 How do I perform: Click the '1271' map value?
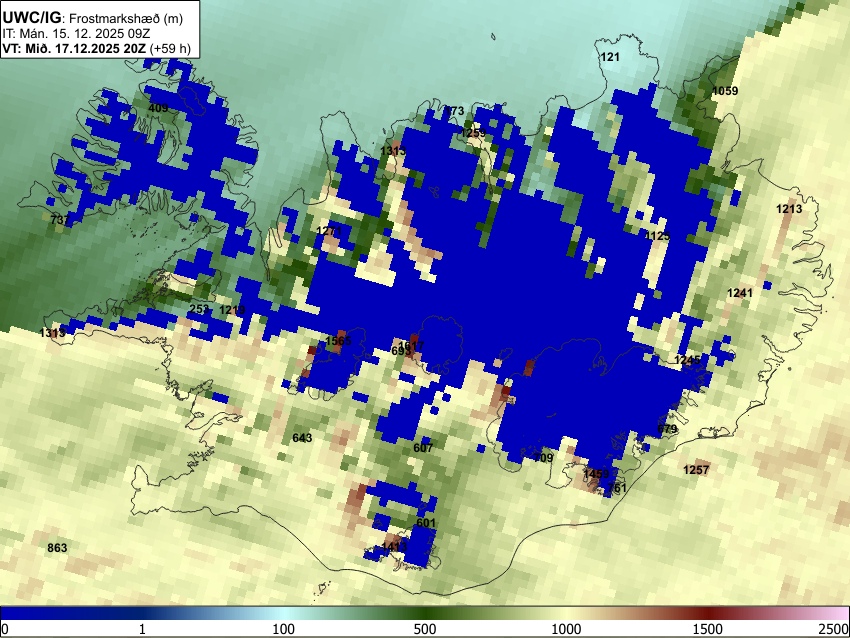[329, 231]
